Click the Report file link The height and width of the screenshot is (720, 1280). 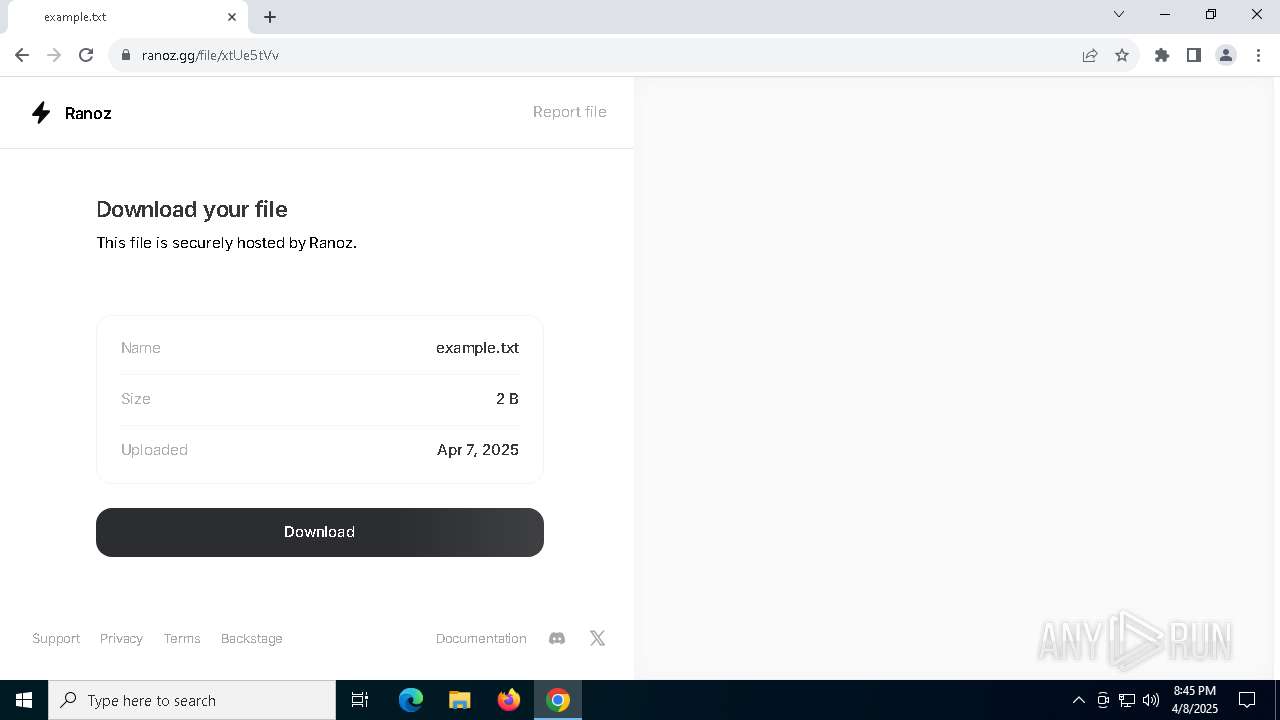pyautogui.click(x=570, y=112)
